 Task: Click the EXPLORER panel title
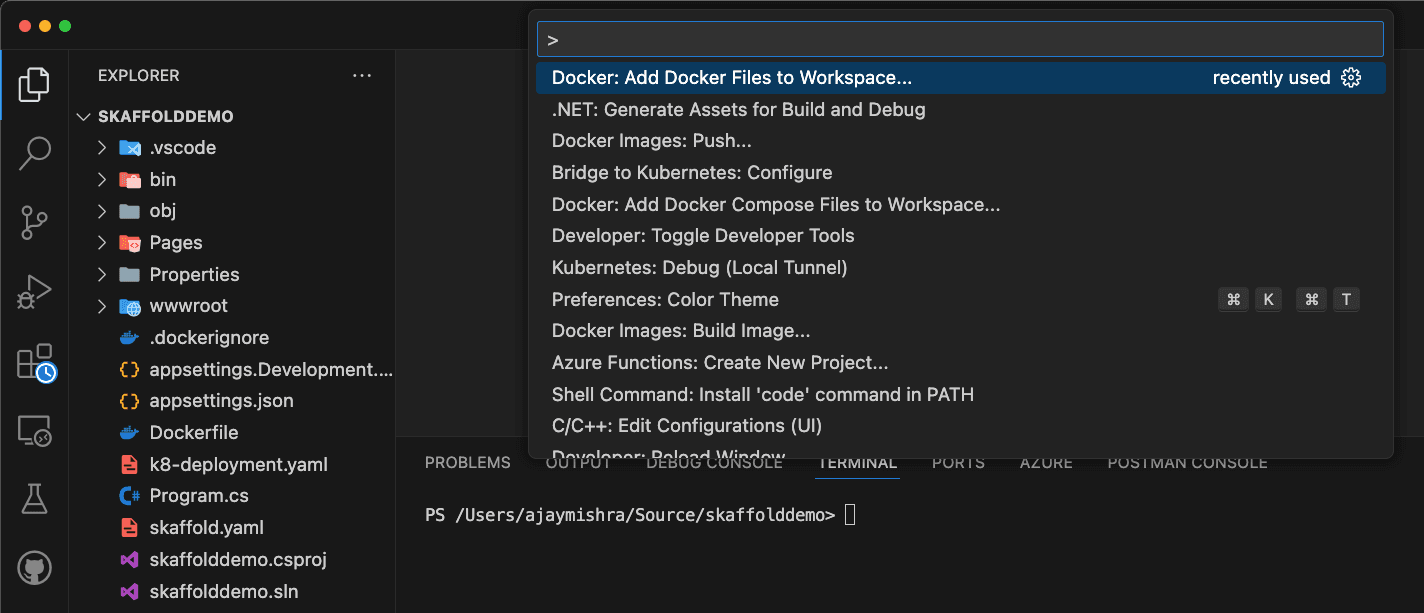point(139,75)
